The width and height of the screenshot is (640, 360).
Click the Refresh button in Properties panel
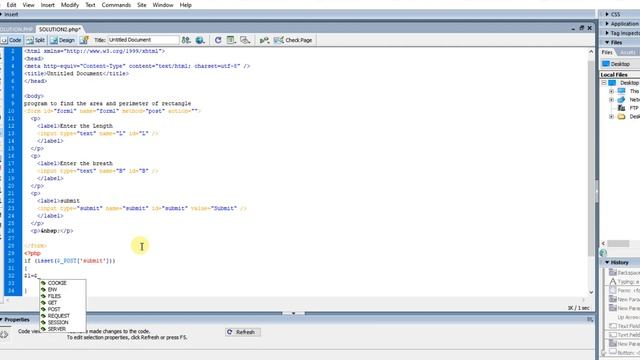pyautogui.click(x=242, y=332)
